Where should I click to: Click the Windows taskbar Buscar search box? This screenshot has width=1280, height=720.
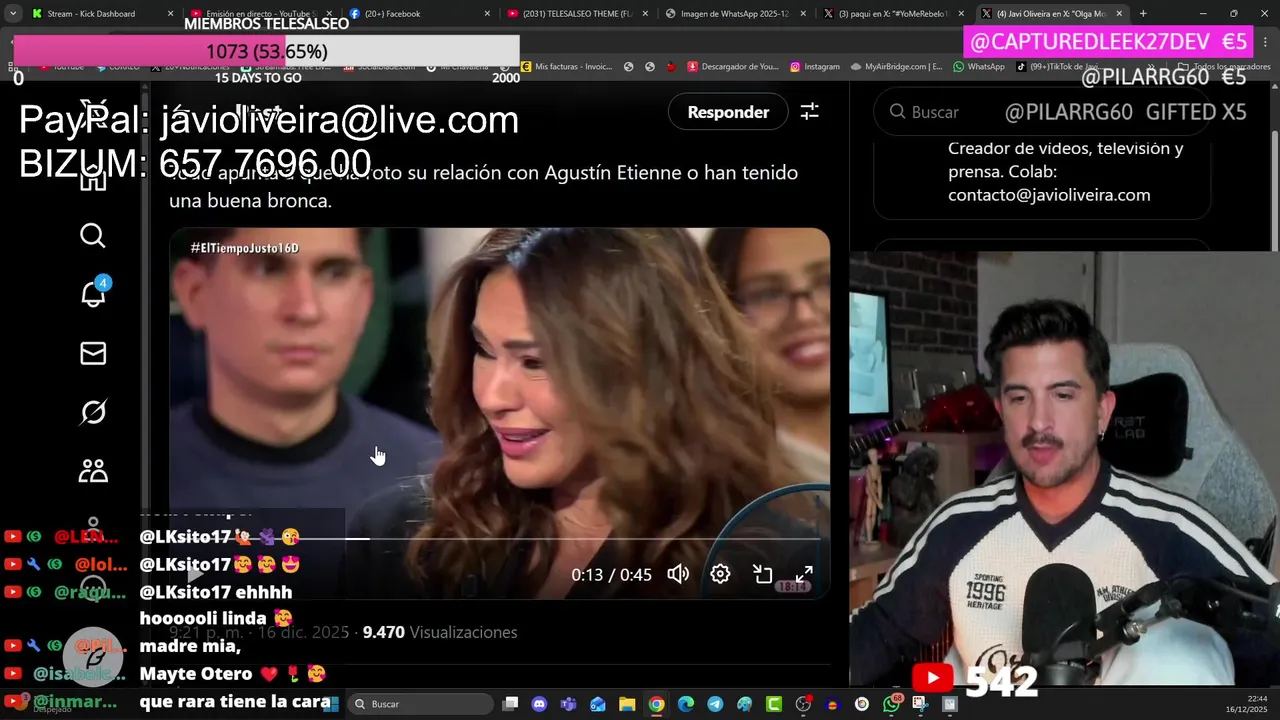(420, 704)
